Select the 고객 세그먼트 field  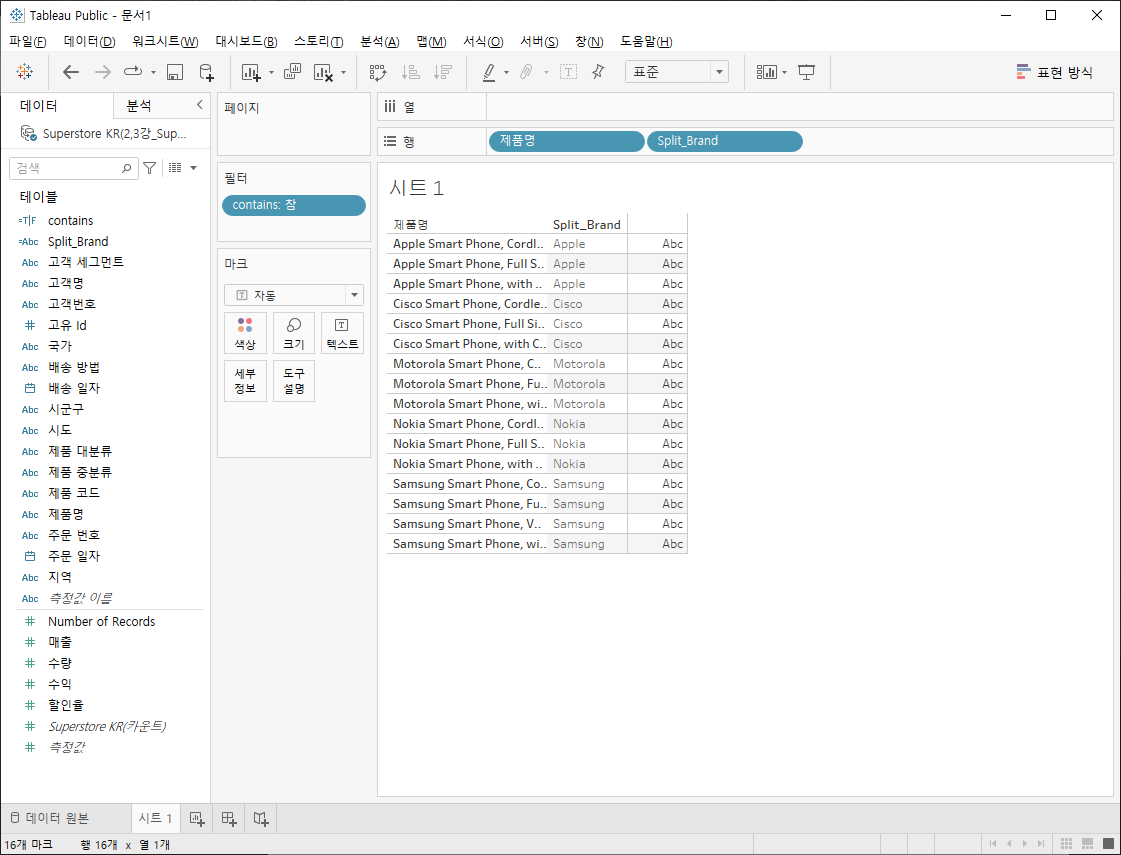86,262
